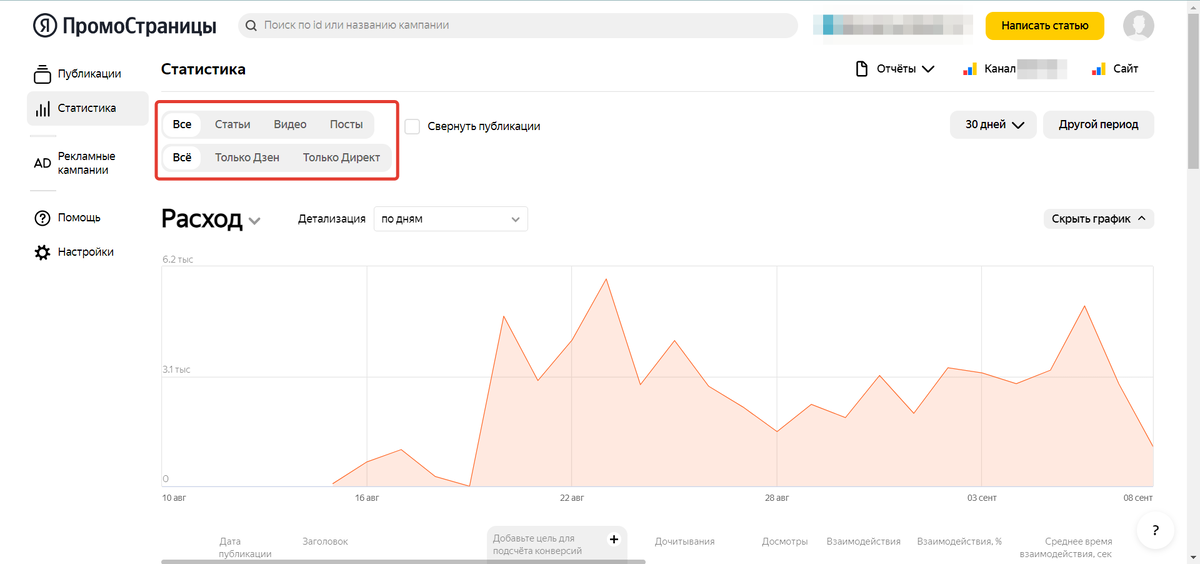Click the 3.1 тыс axis value
Image resolution: width=1200 pixels, height=564 pixels.
[x=177, y=370]
